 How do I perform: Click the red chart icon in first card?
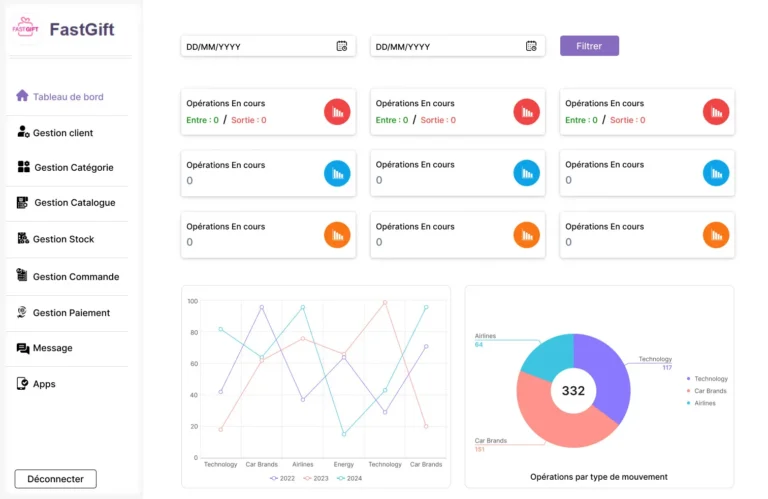click(x=337, y=112)
